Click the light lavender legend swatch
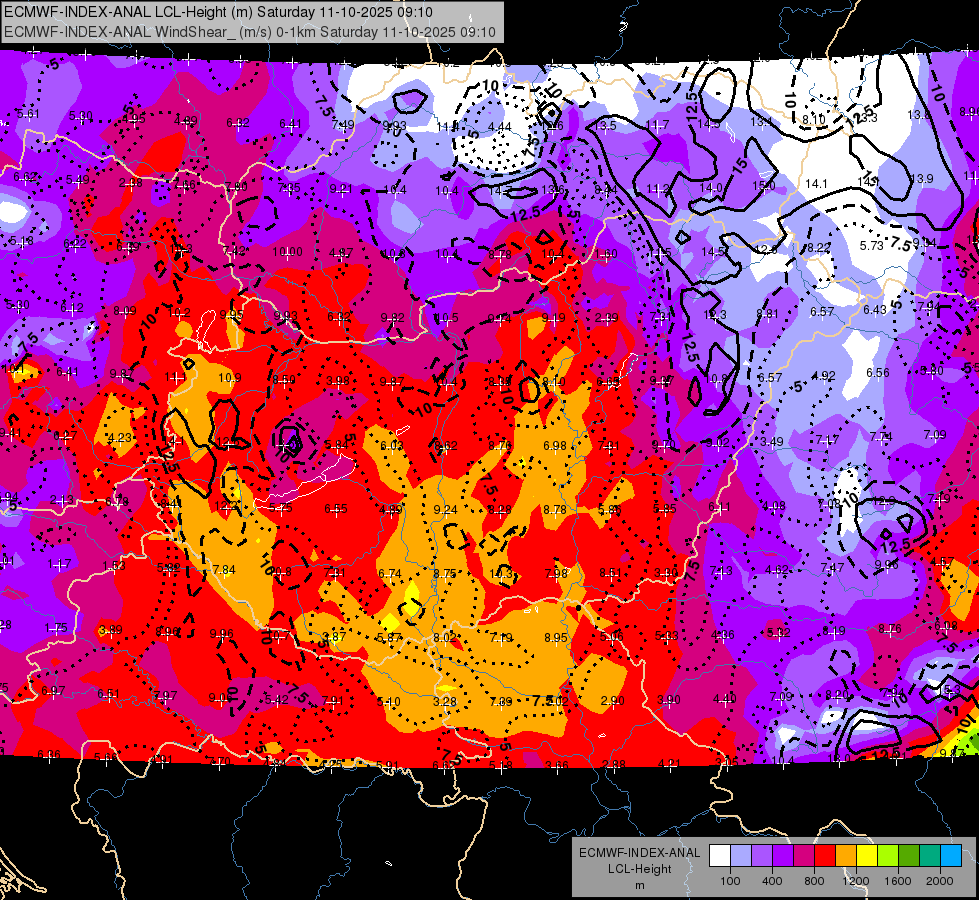 (741, 856)
